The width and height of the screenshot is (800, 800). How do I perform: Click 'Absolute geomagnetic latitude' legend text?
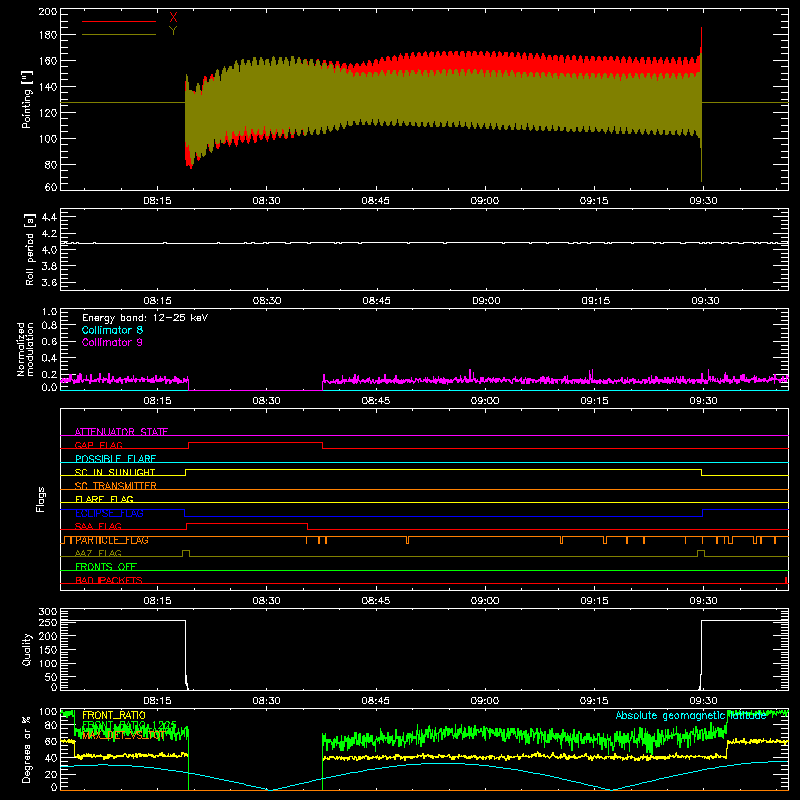pyautogui.click(x=691, y=715)
